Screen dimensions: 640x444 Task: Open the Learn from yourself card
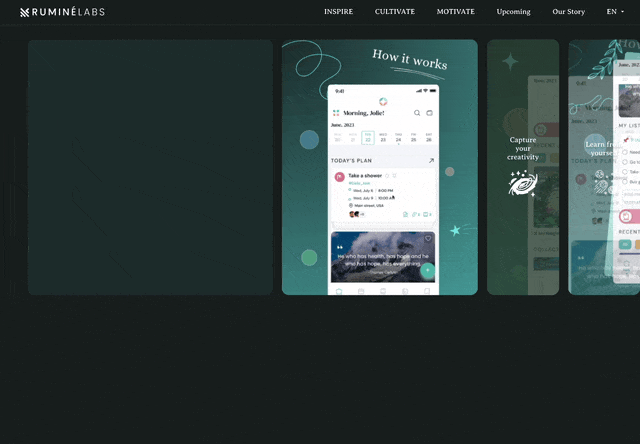(604, 167)
